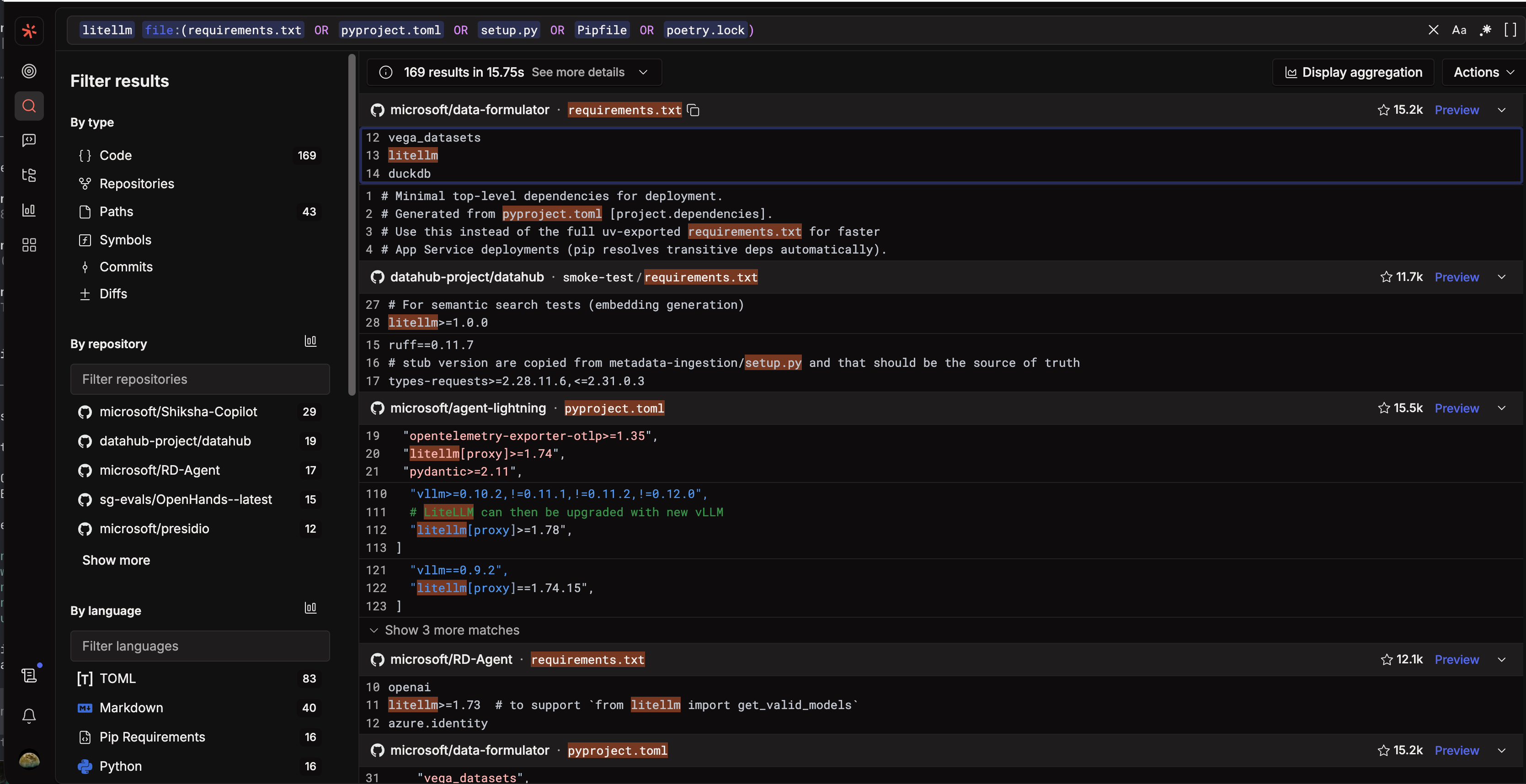The height and width of the screenshot is (784, 1526).
Task: Filter results by Commits type
Action: [126, 267]
